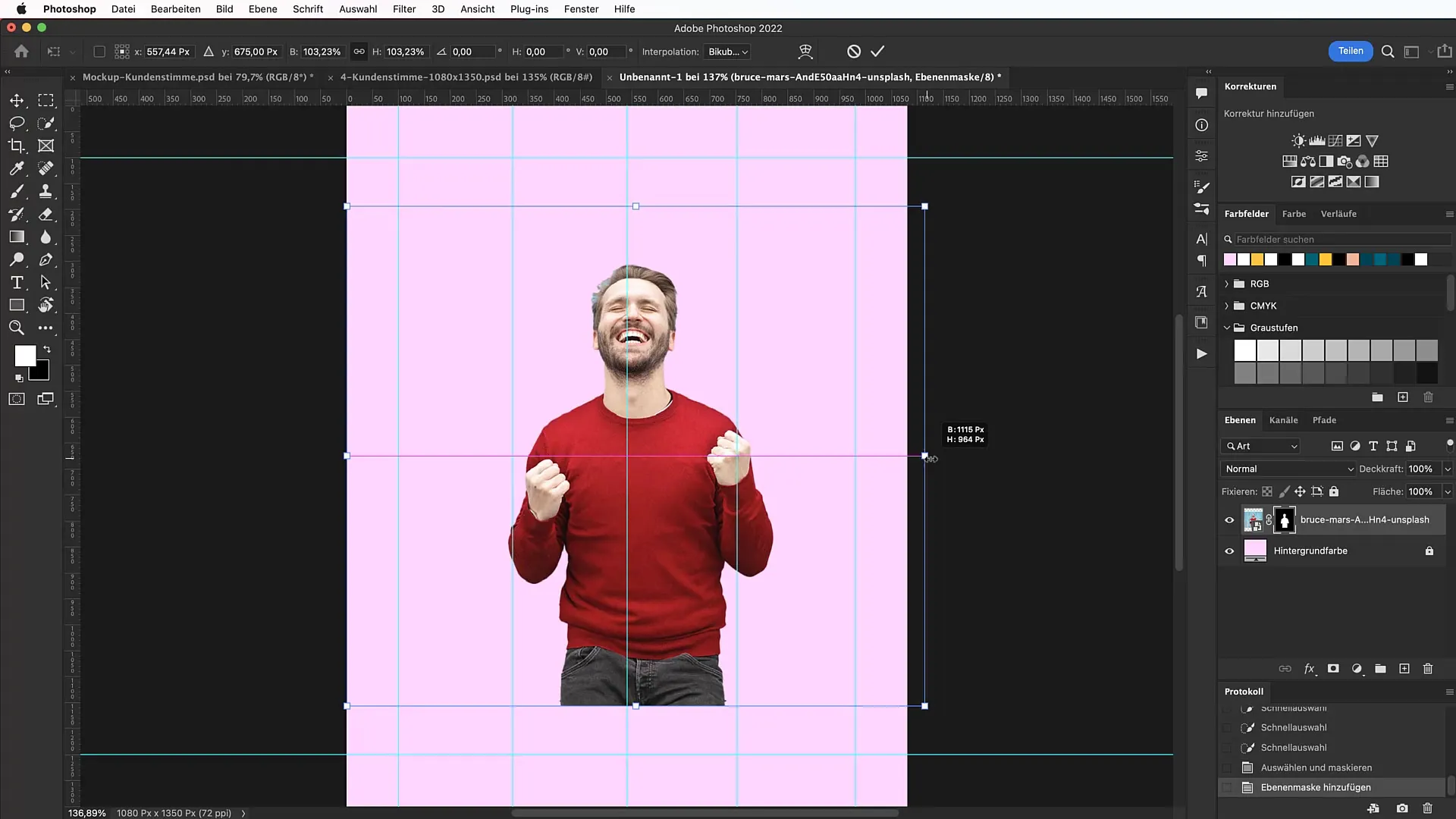Collapse the Graustufen swatch folder

(x=1226, y=328)
